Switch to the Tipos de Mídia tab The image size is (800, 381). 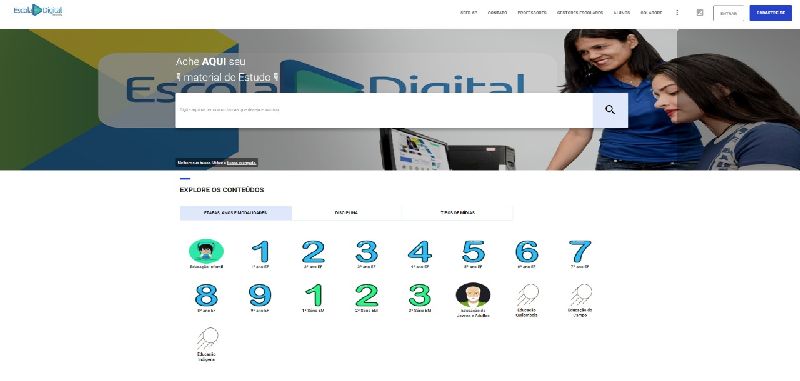[x=457, y=213]
